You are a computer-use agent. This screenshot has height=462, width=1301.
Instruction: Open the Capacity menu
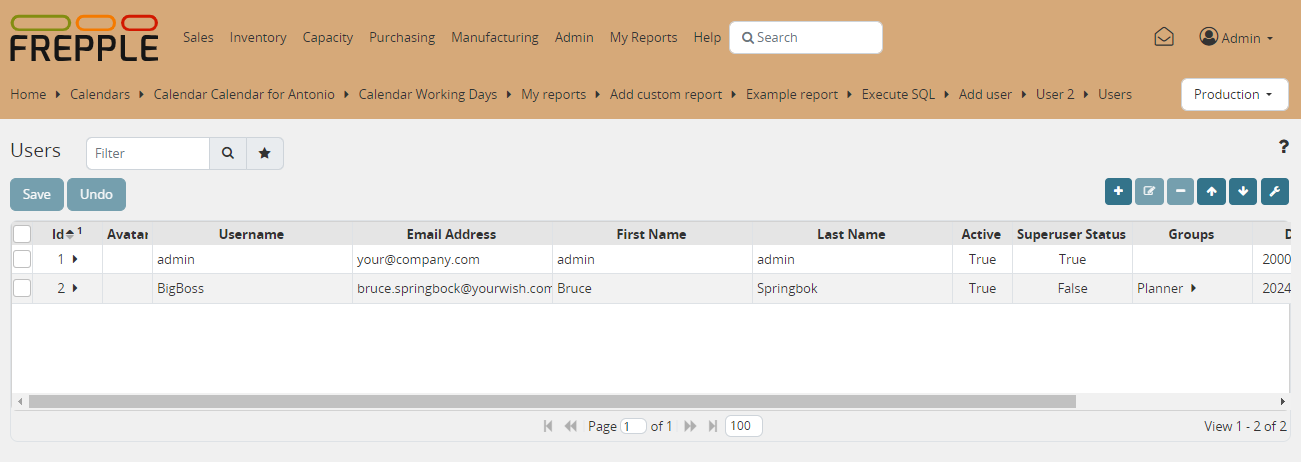(328, 37)
